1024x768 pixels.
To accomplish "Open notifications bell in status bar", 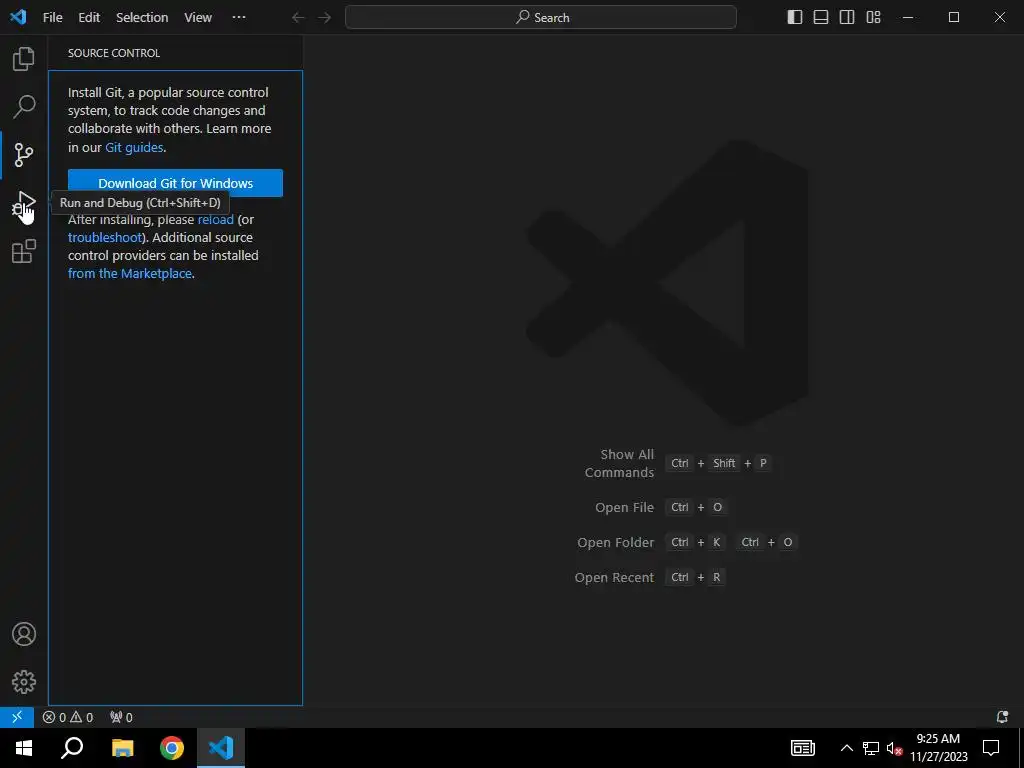I will point(1002,717).
